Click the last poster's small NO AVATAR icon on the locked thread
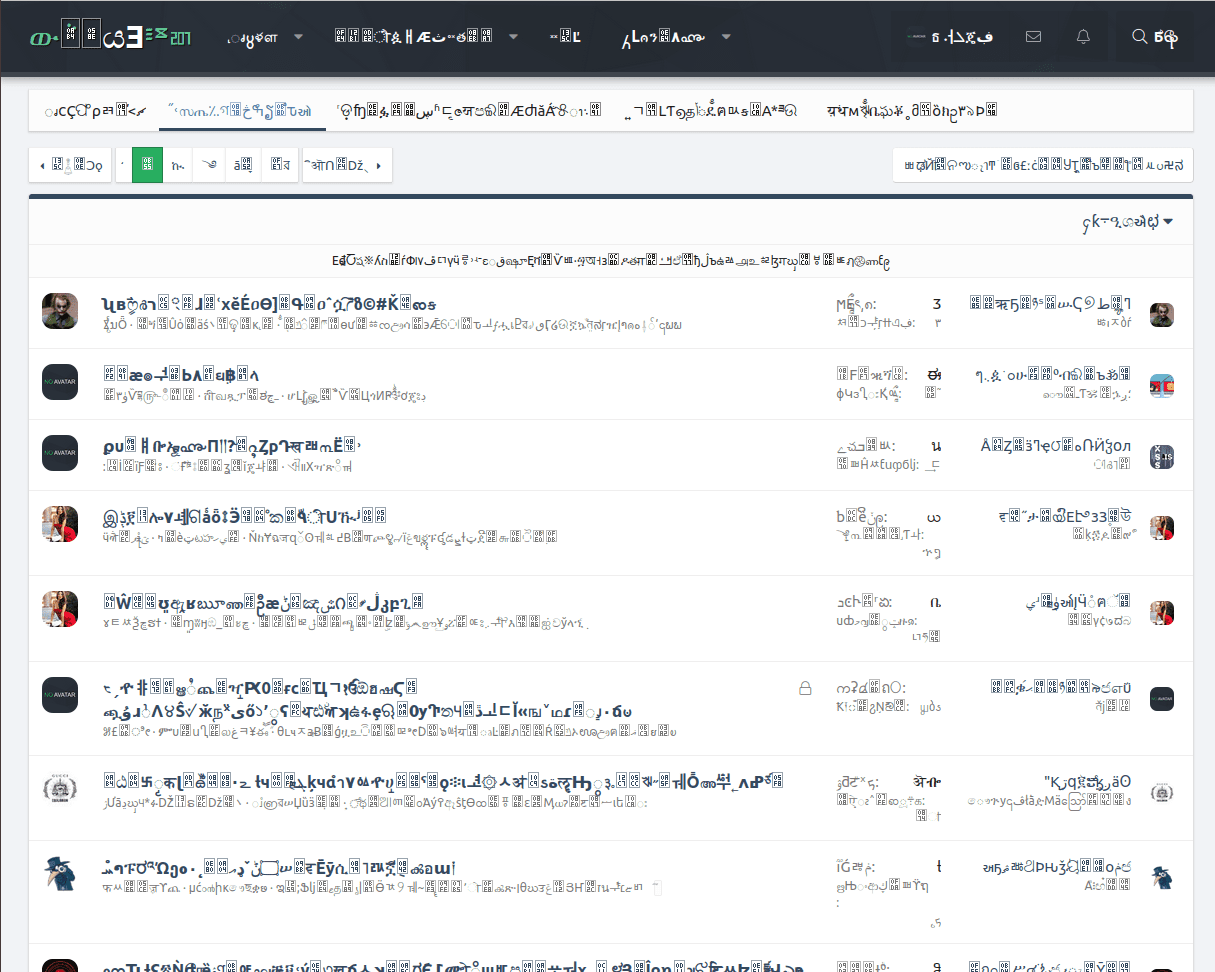The width and height of the screenshot is (1215, 972). pyautogui.click(x=1162, y=699)
